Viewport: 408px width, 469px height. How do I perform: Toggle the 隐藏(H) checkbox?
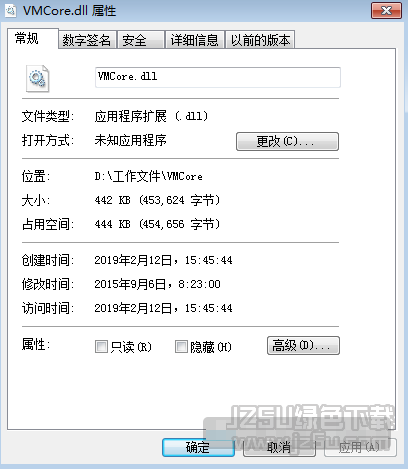click(x=181, y=347)
